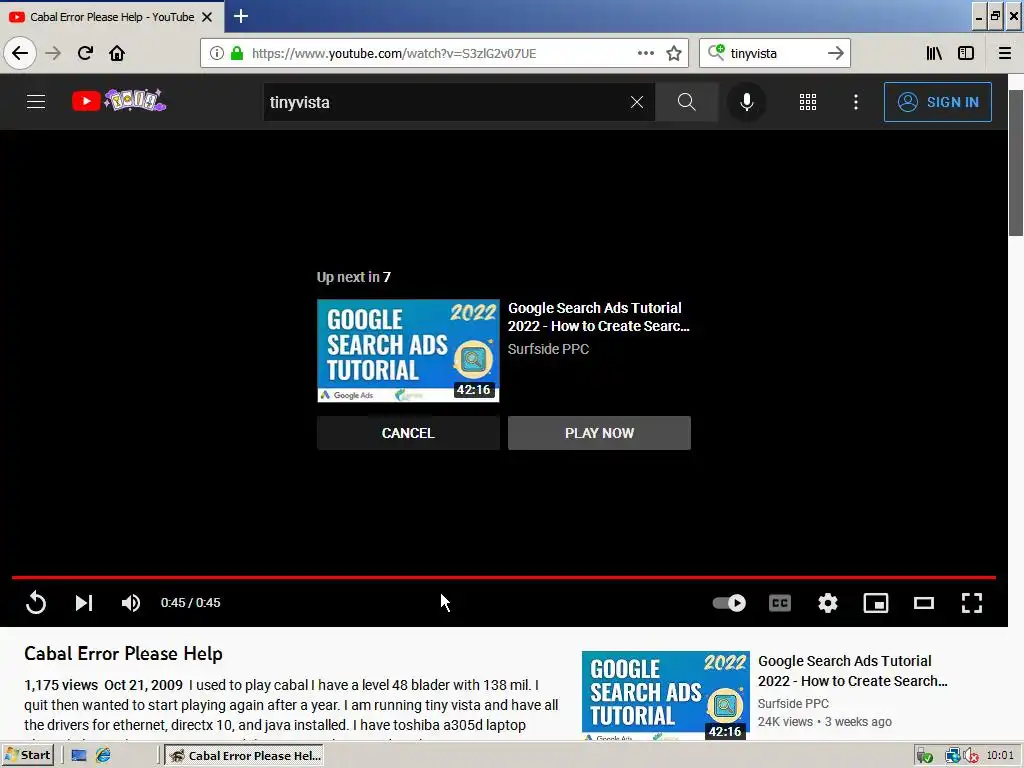
Task: Open the Windows Start menu
Action: tap(27, 756)
